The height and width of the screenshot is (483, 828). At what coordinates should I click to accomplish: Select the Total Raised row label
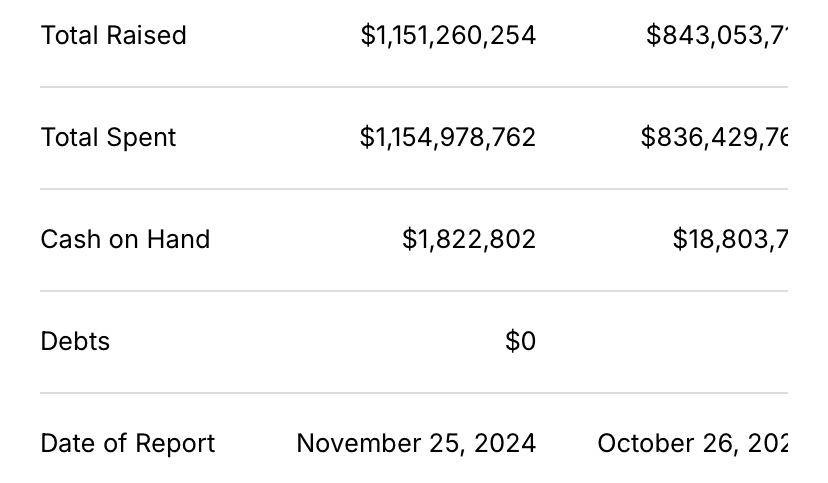coord(114,35)
